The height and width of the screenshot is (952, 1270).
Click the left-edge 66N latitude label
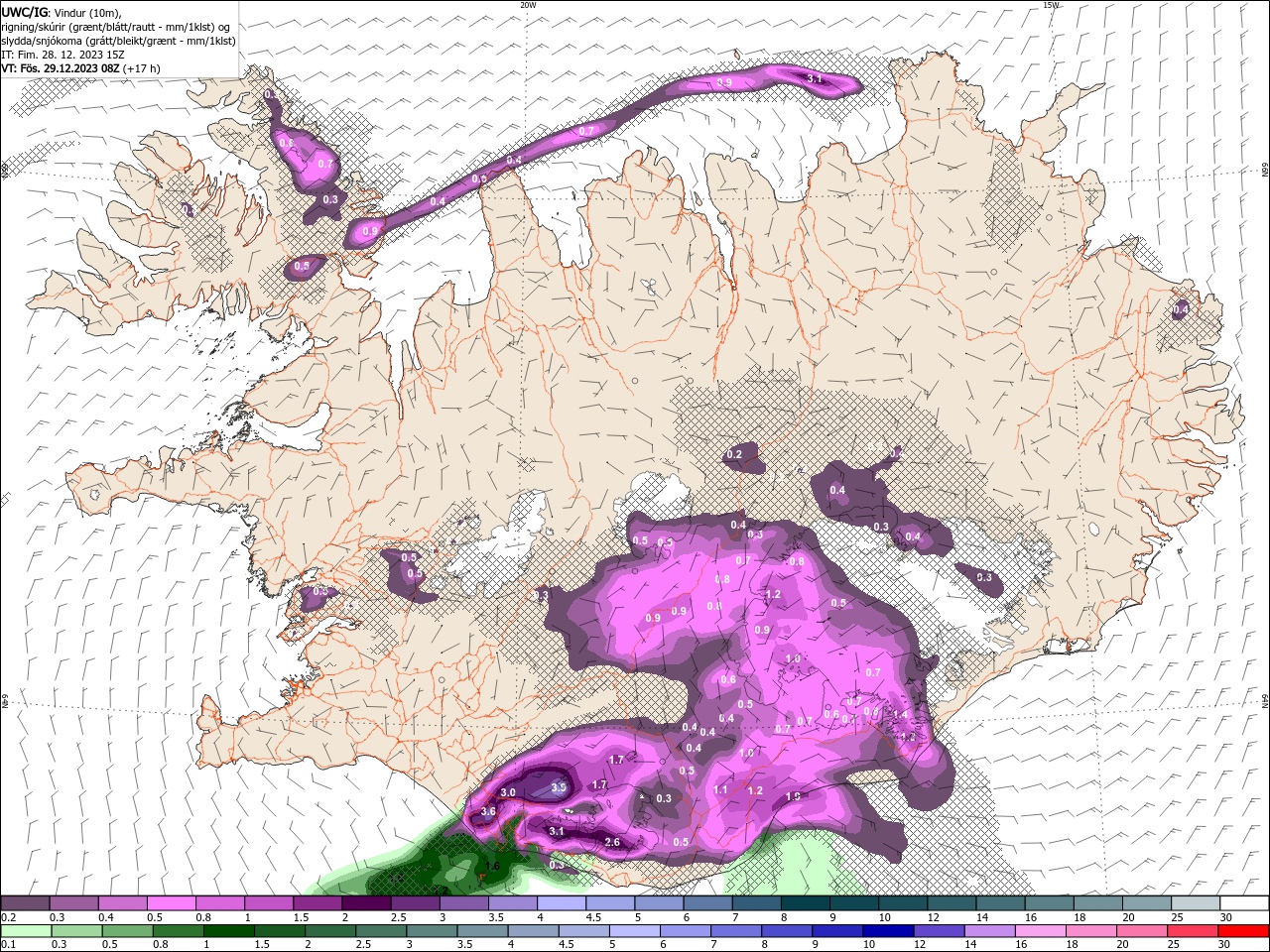5,171
